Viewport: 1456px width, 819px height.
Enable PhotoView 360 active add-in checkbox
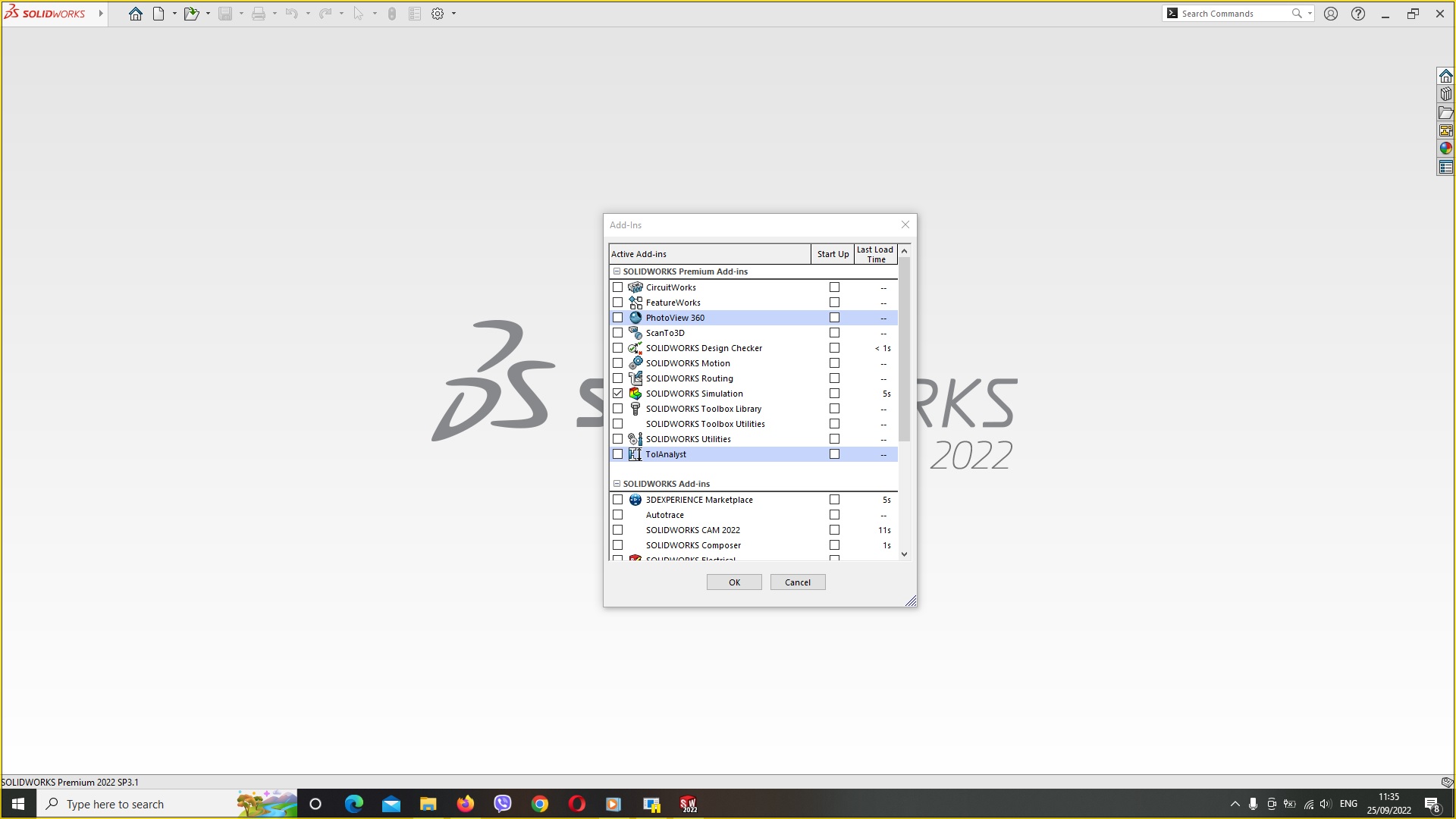pyautogui.click(x=618, y=318)
